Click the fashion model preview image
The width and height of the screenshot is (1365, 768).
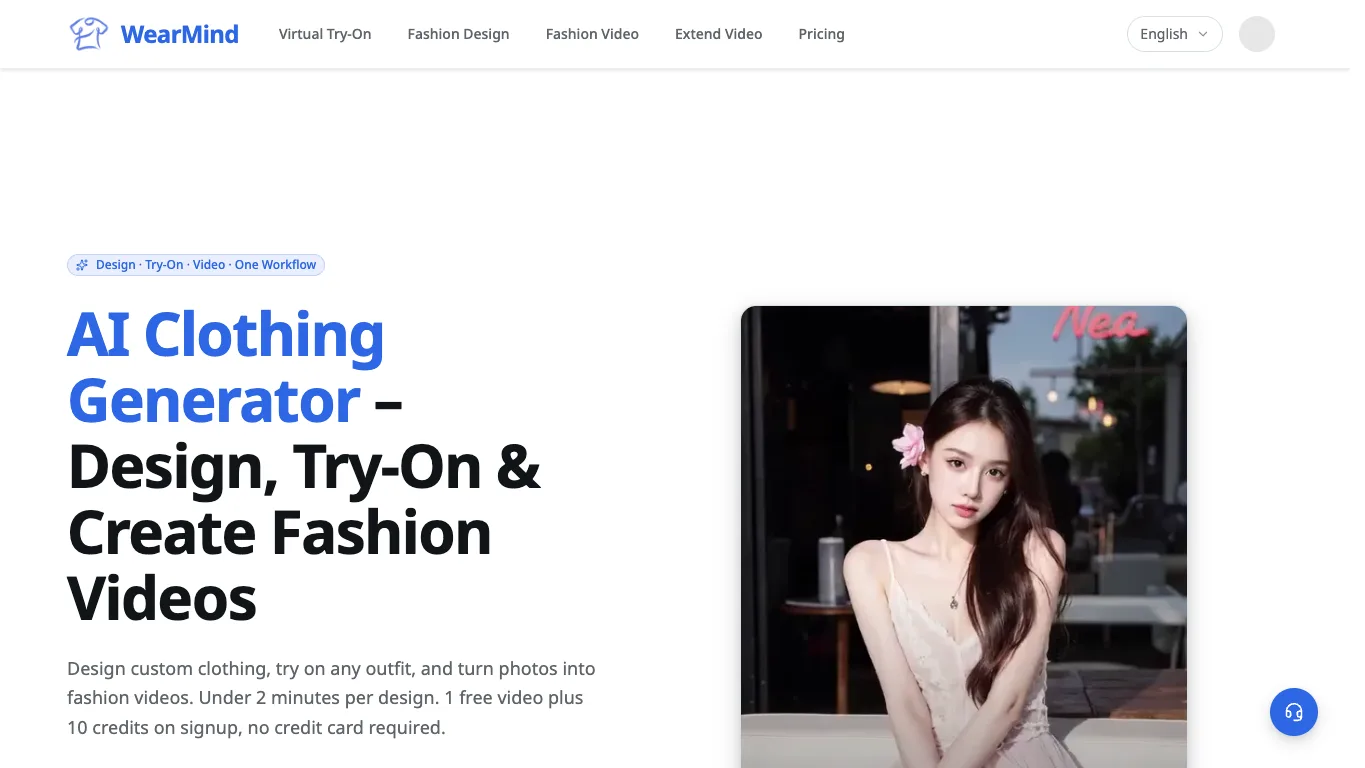click(963, 537)
